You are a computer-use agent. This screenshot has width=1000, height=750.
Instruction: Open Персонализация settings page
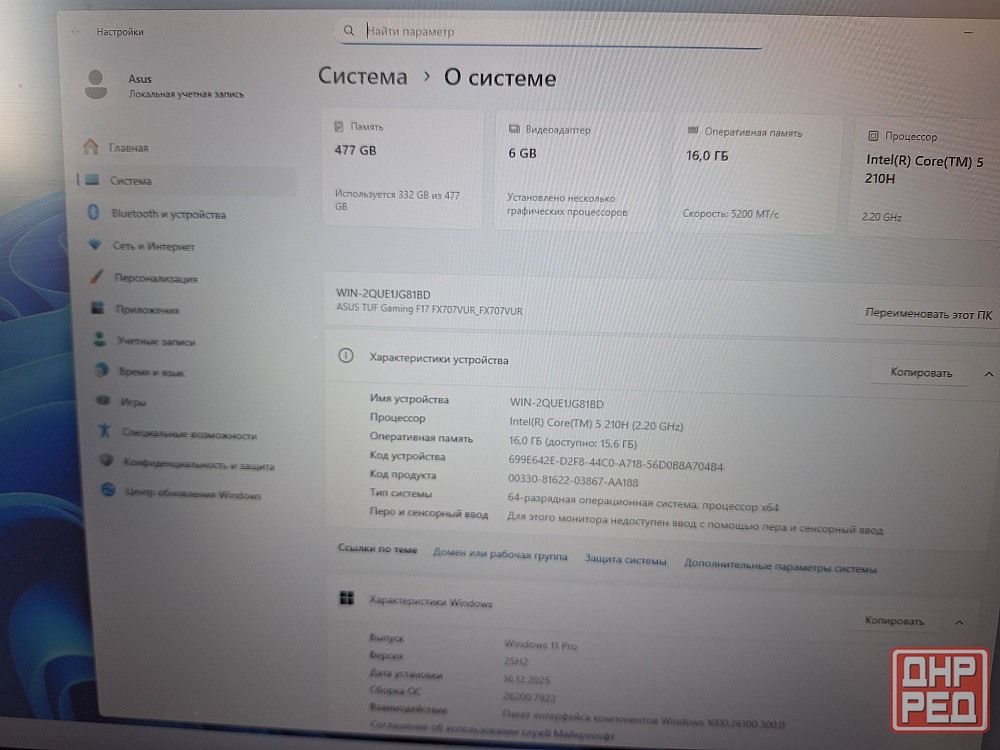pyautogui.click(x=155, y=278)
